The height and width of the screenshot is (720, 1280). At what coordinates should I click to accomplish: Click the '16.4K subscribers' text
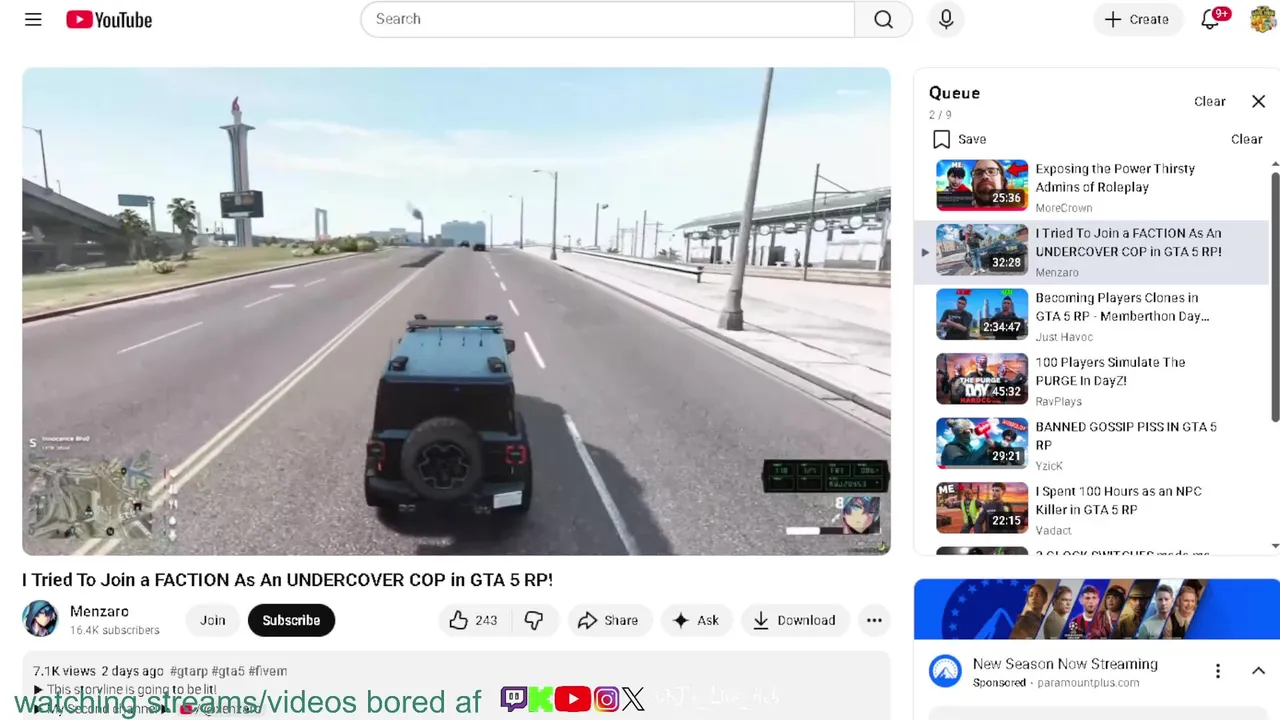pos(115,630)
